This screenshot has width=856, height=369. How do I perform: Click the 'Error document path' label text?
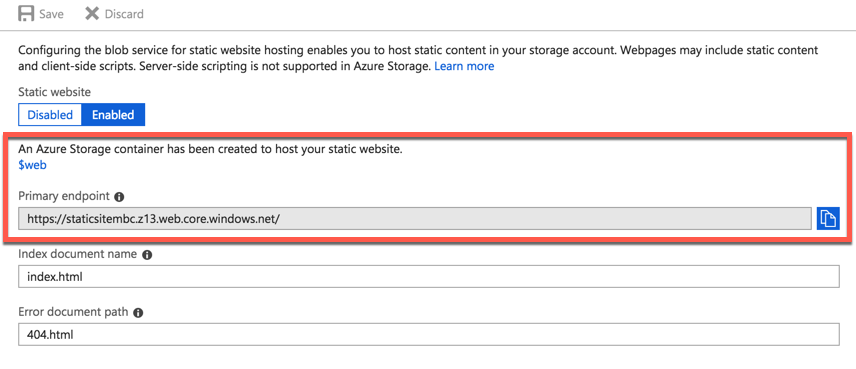coord(74,312)
